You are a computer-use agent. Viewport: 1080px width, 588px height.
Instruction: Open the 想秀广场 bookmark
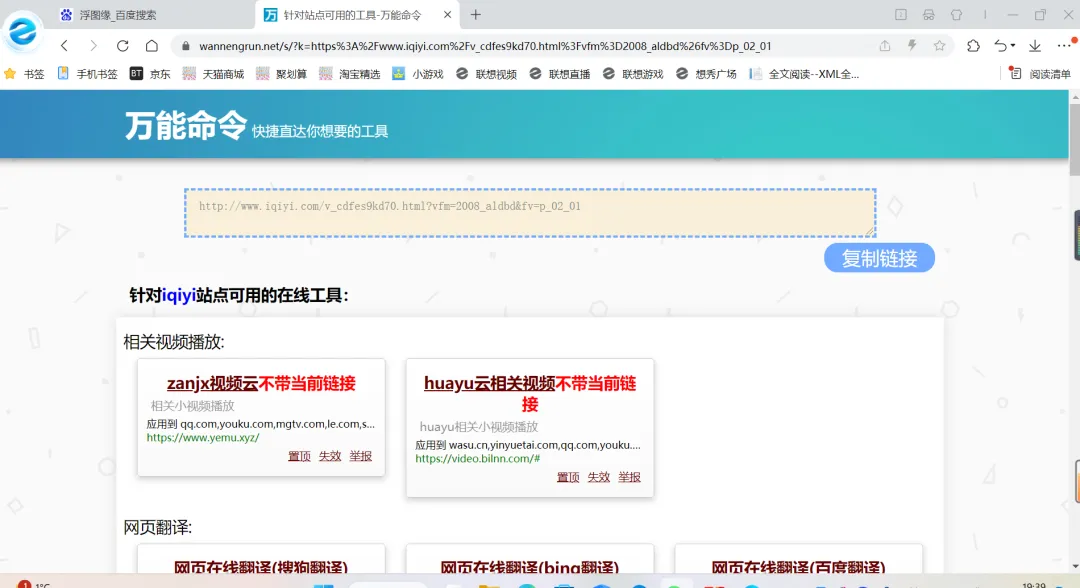(x=706, y=74)
